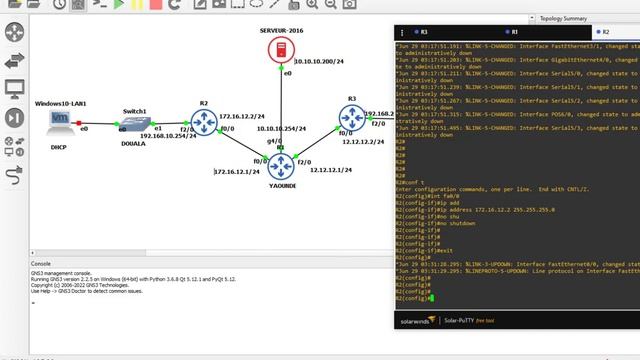Select the add note tool
This screenshot has height=360, width=640.
(x=200, y=4)
